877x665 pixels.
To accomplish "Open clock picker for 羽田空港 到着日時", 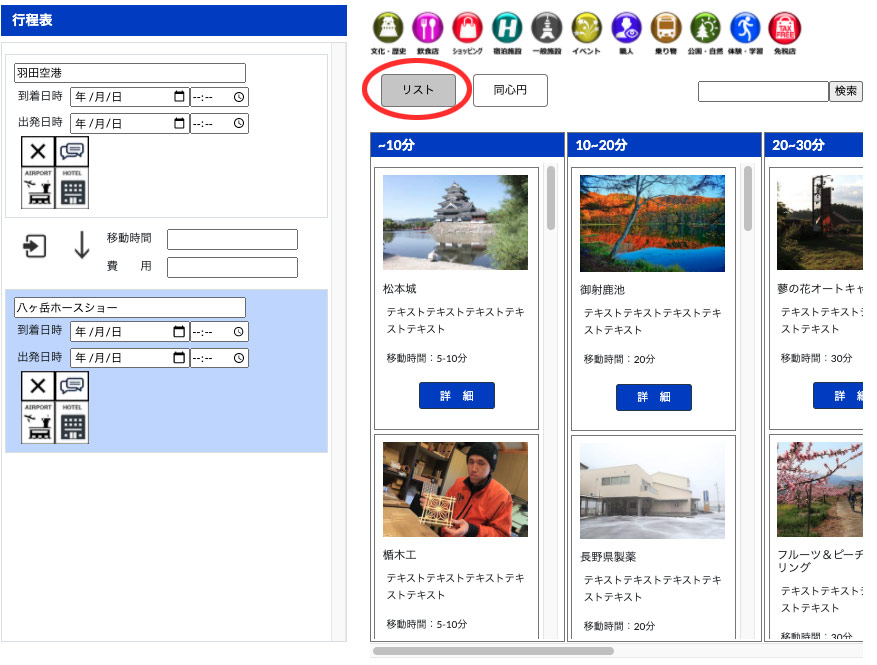I will pos(239,97).
